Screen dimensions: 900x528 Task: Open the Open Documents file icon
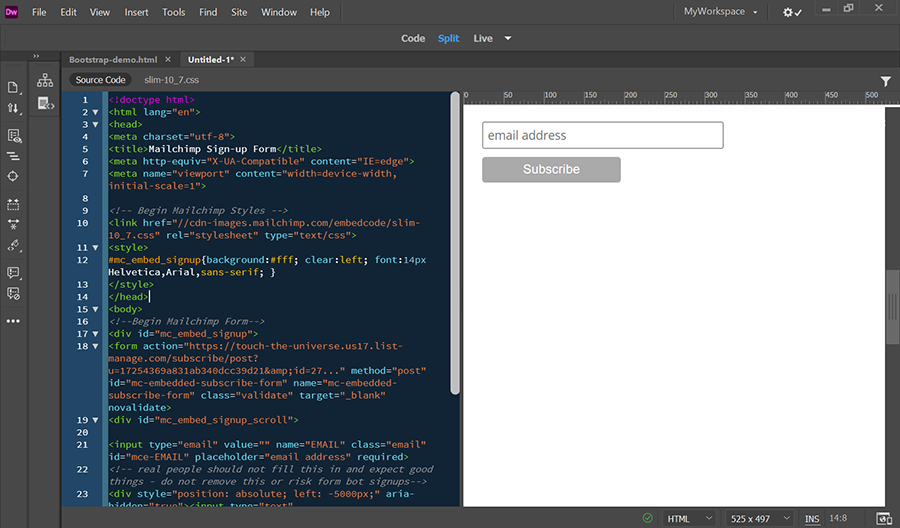click(x=13, y=87)
